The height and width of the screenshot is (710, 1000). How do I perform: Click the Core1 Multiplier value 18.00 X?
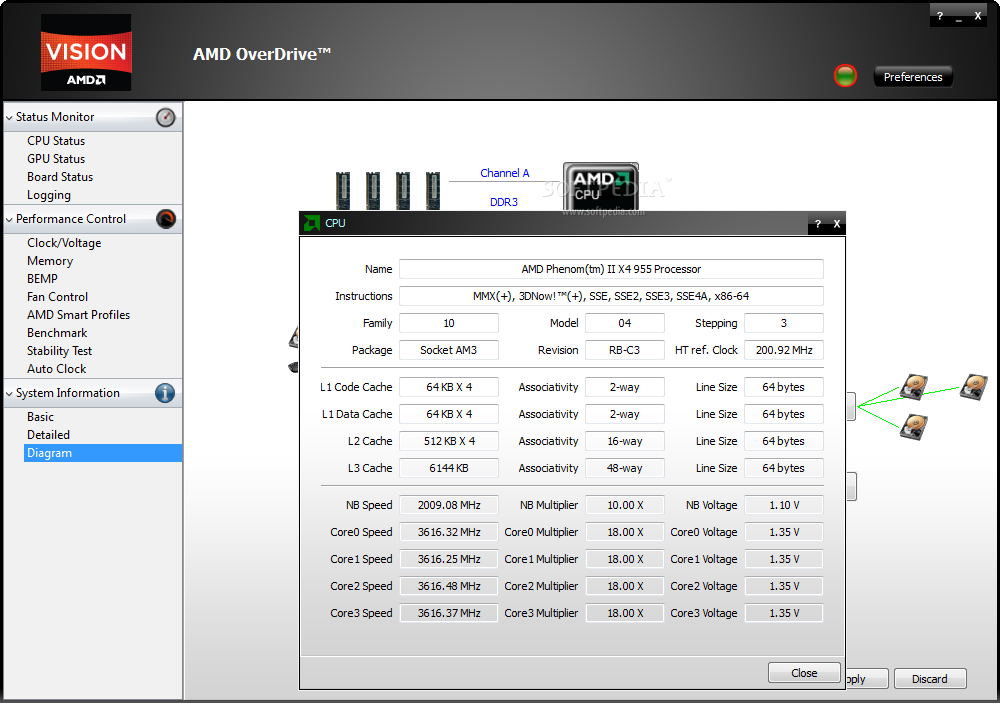624,559
